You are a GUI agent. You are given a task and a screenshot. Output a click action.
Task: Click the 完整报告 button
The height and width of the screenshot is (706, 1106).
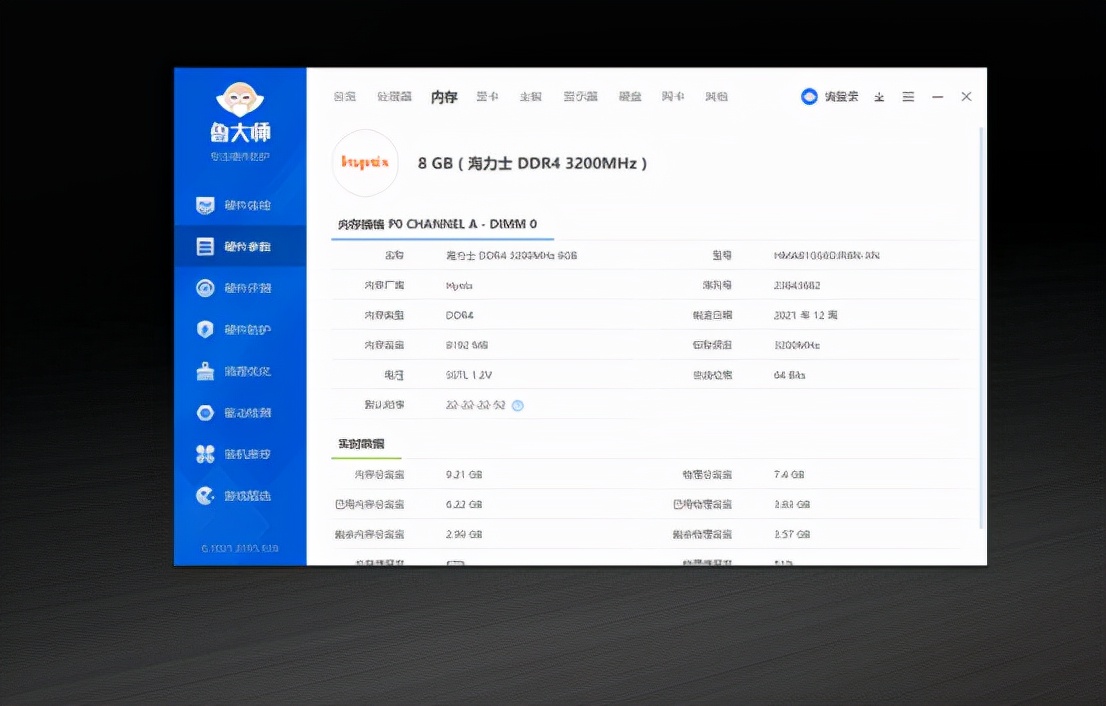(x=830, y=97)
